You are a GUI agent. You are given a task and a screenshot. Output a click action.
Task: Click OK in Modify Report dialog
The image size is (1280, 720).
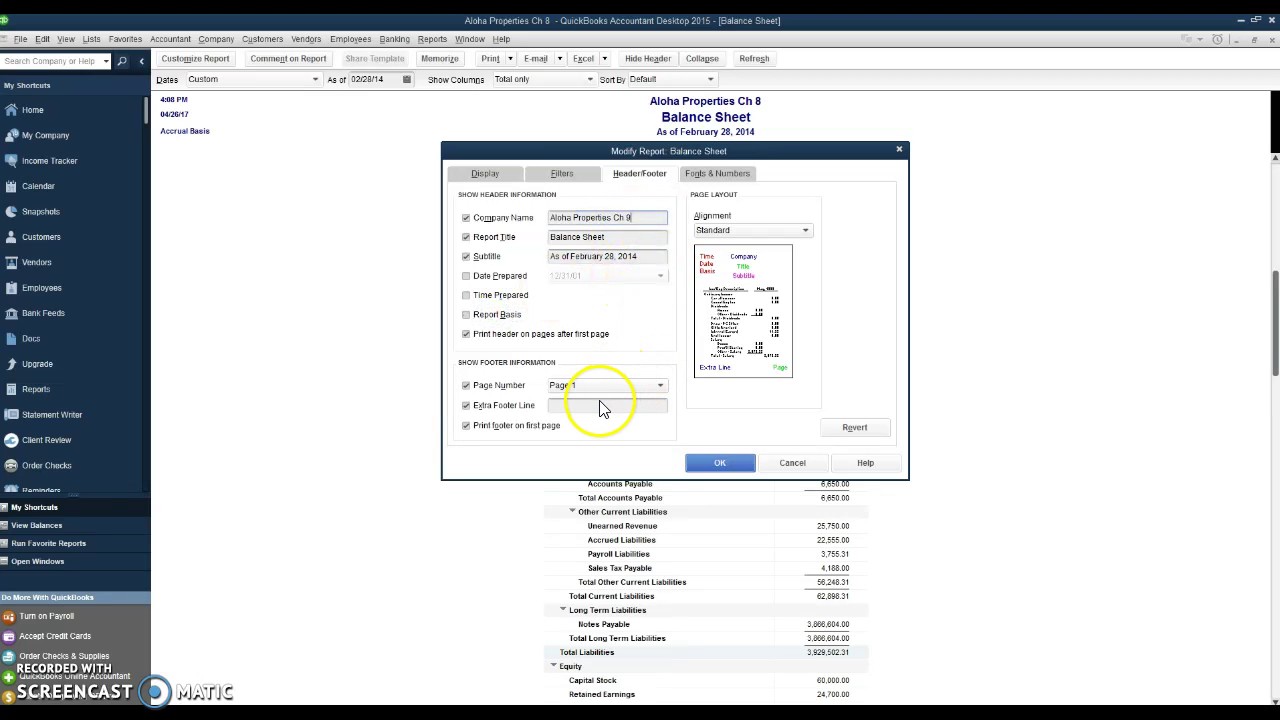coord(720,463)
